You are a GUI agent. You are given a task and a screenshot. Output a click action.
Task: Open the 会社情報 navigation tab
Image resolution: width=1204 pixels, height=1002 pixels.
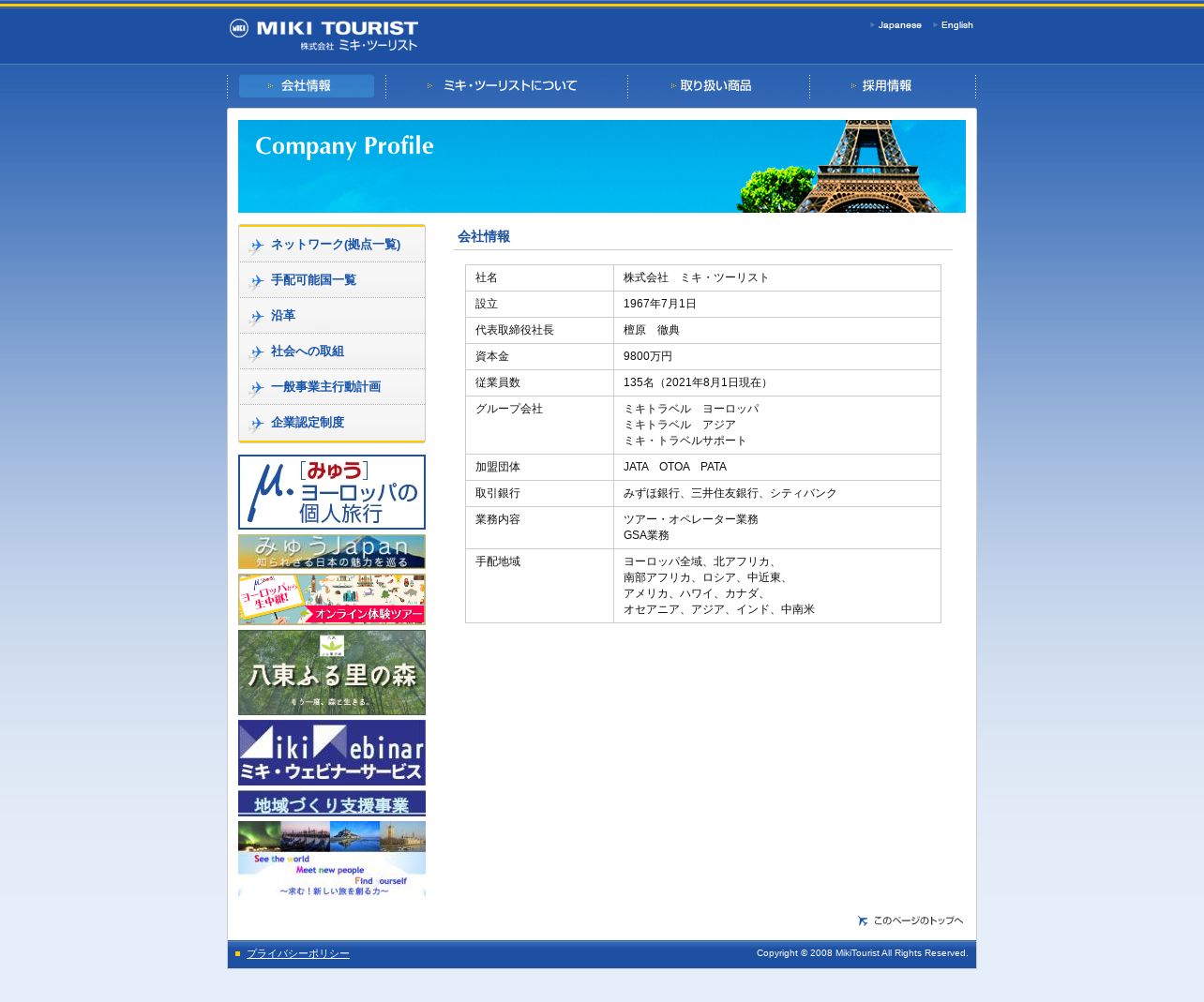tap(307, 86)
